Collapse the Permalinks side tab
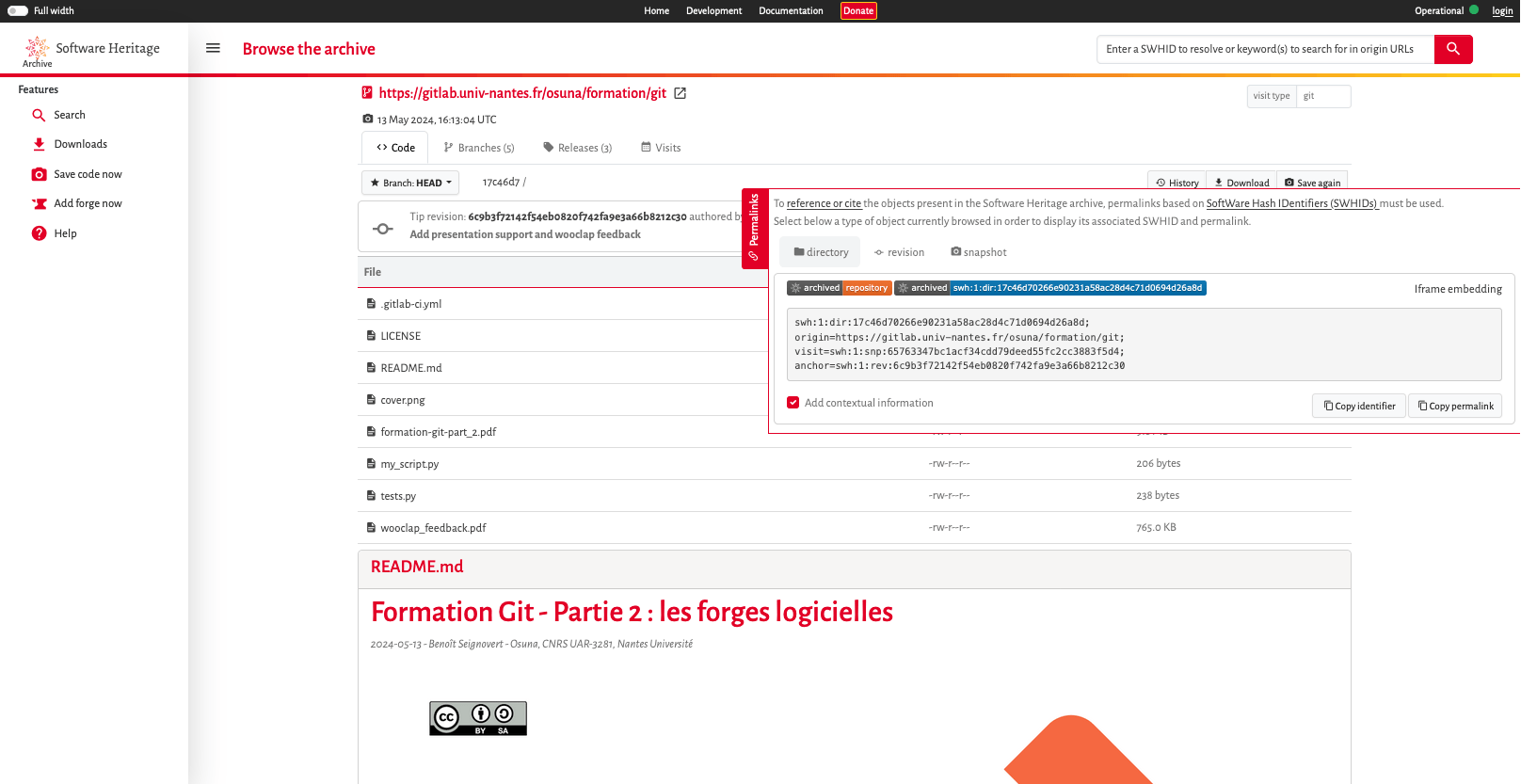1521x784 pixels. pos(755,228)
